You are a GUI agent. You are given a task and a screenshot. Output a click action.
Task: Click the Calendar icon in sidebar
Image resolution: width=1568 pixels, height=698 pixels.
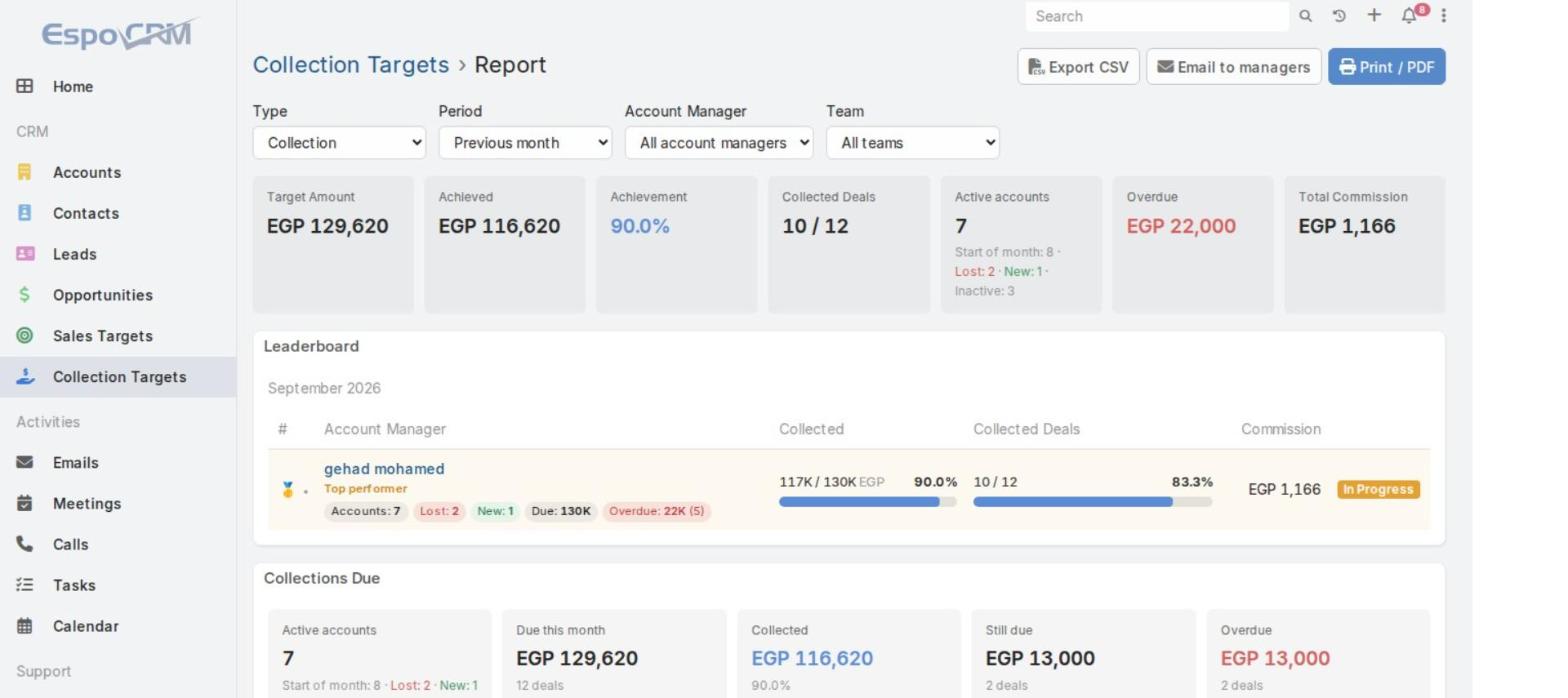pyautogui.click(x=25, y=626)
